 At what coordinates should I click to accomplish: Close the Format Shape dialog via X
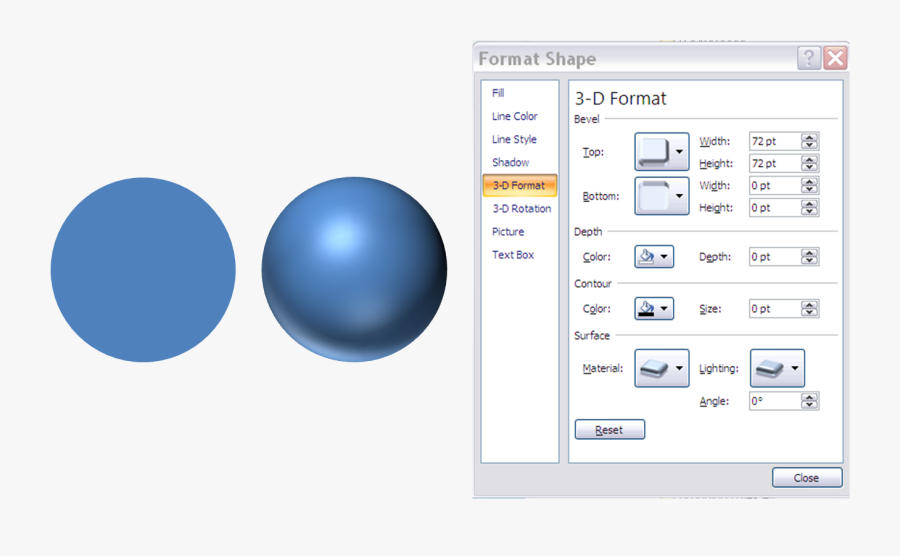pyautogui.click(x=836, y=58)
